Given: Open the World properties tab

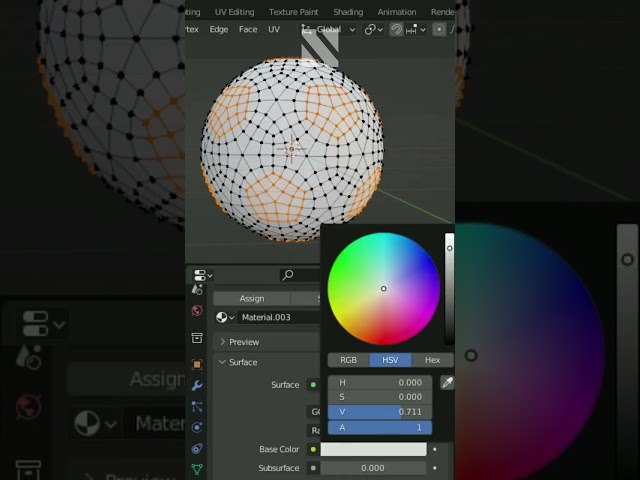Looking at the screenshot, I should tap(197, 311).
